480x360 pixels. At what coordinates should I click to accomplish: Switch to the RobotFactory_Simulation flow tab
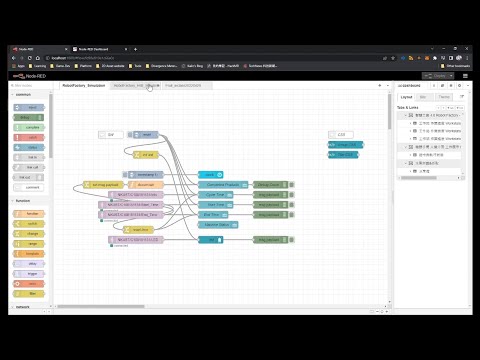pos(84,86)
